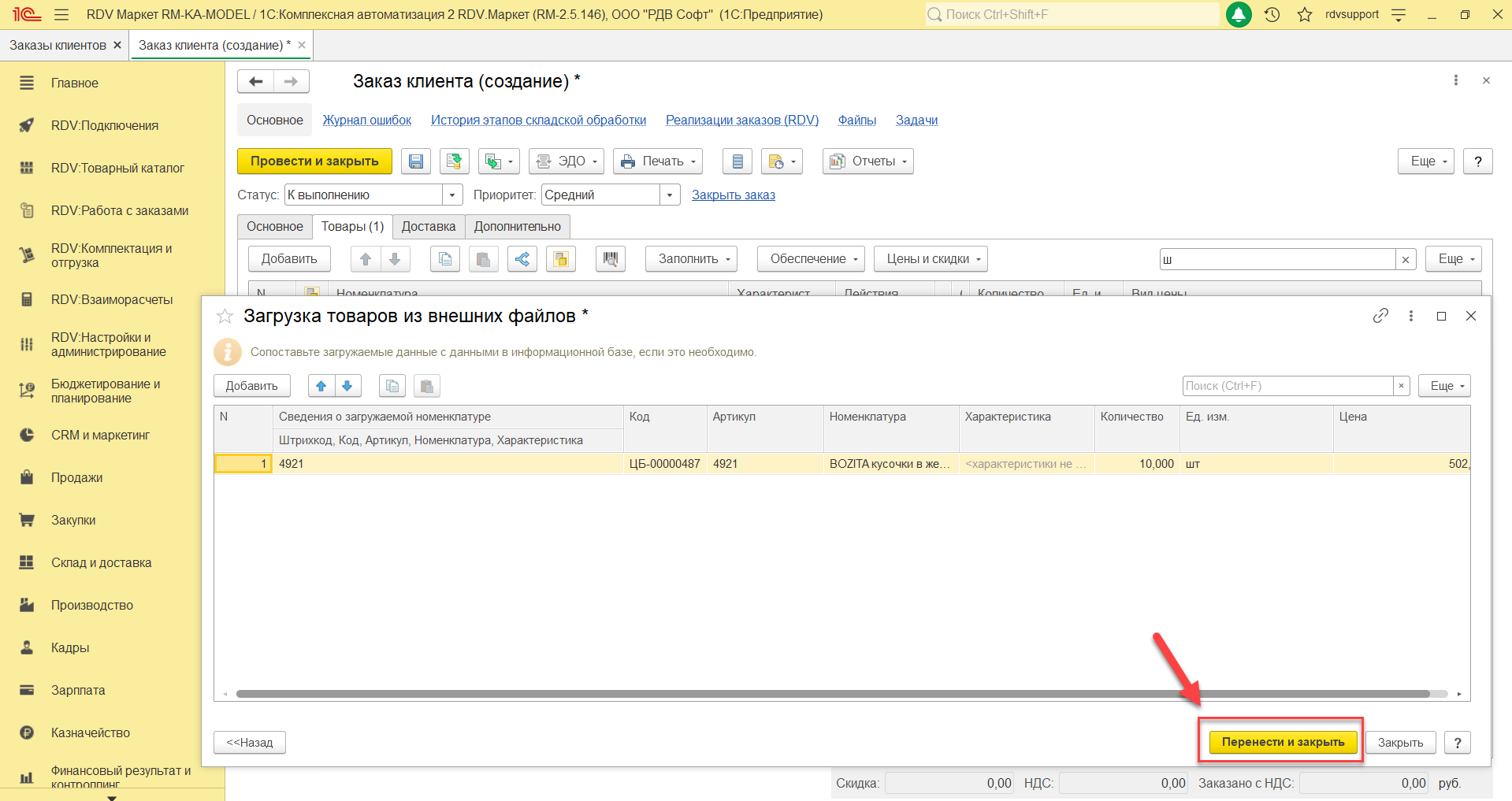Click the move row down arrow in dialog
The image size is (1512, 801).
[x=347, y=386]
